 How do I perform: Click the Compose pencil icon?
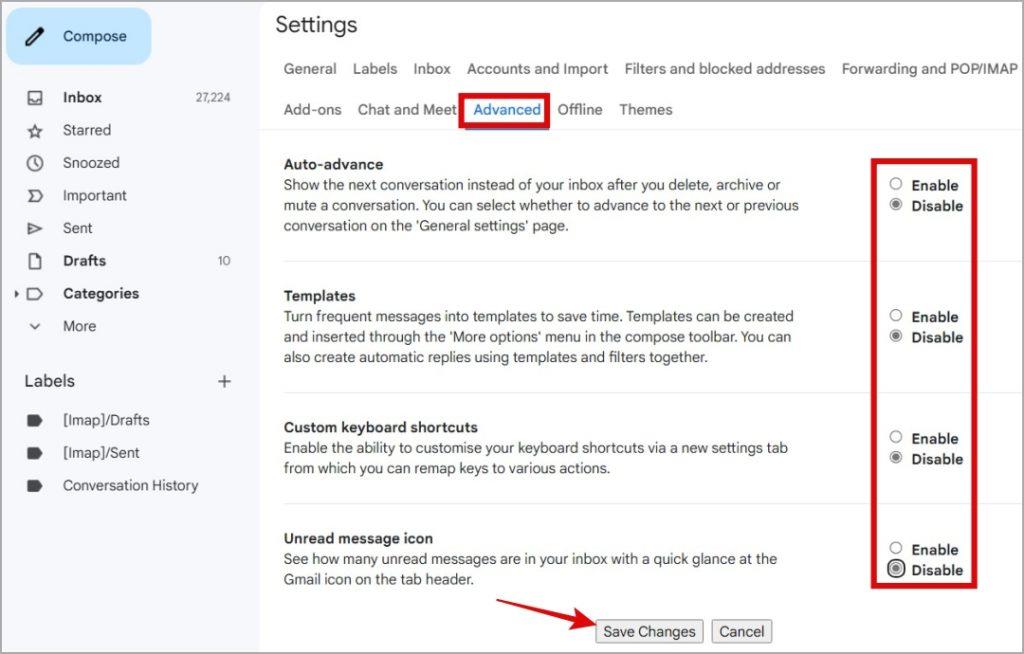[x=35, y=37]
